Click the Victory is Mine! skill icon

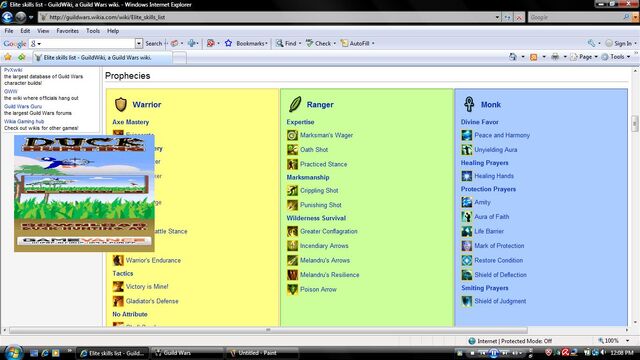click(118, 287)
